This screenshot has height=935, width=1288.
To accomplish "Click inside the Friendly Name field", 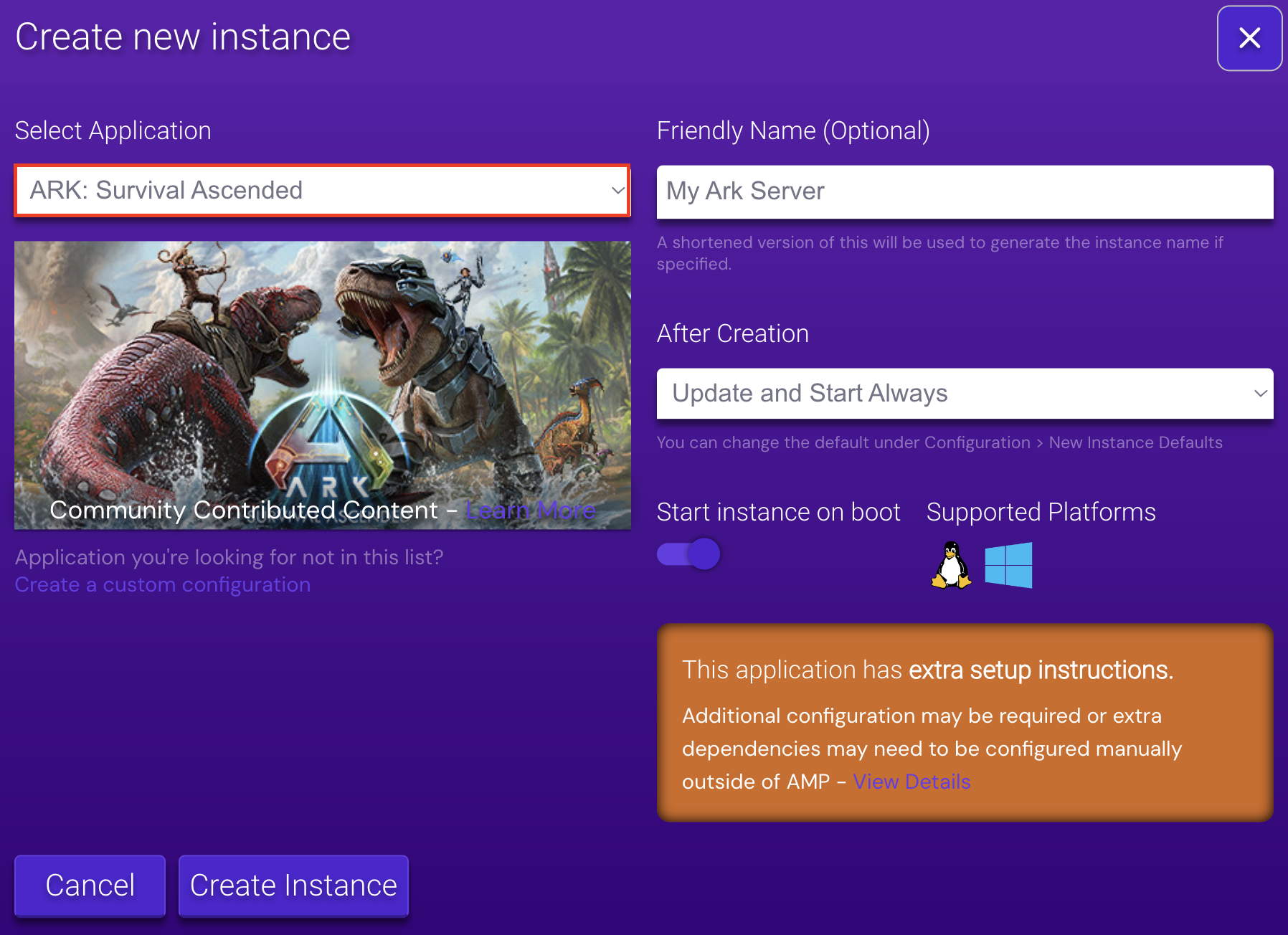I will [x=964, y=191].
